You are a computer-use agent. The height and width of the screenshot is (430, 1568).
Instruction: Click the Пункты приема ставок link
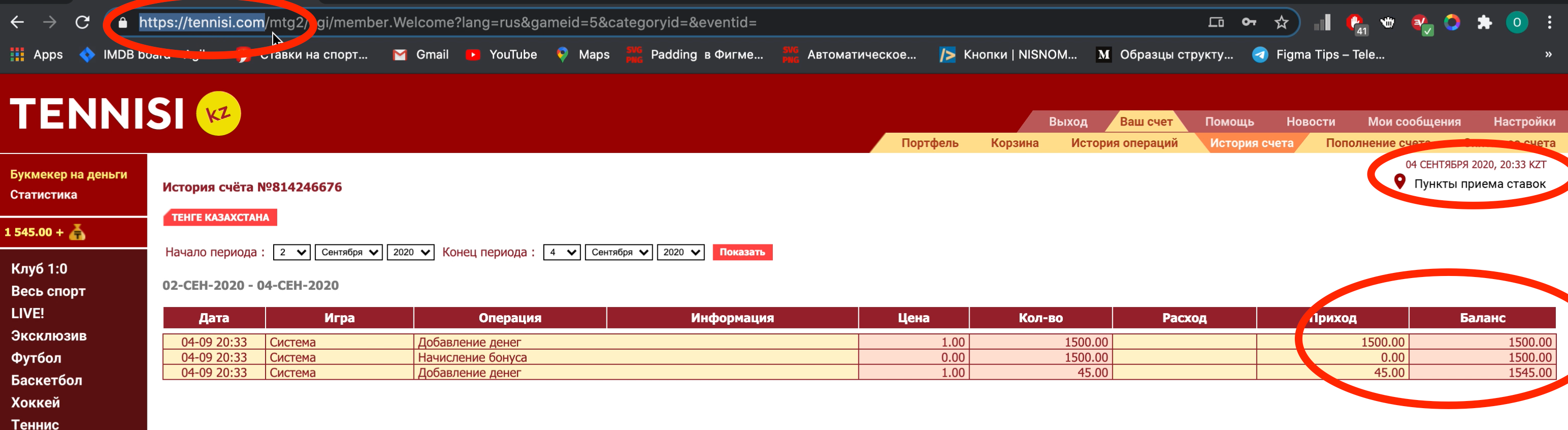pos(1479,183)
